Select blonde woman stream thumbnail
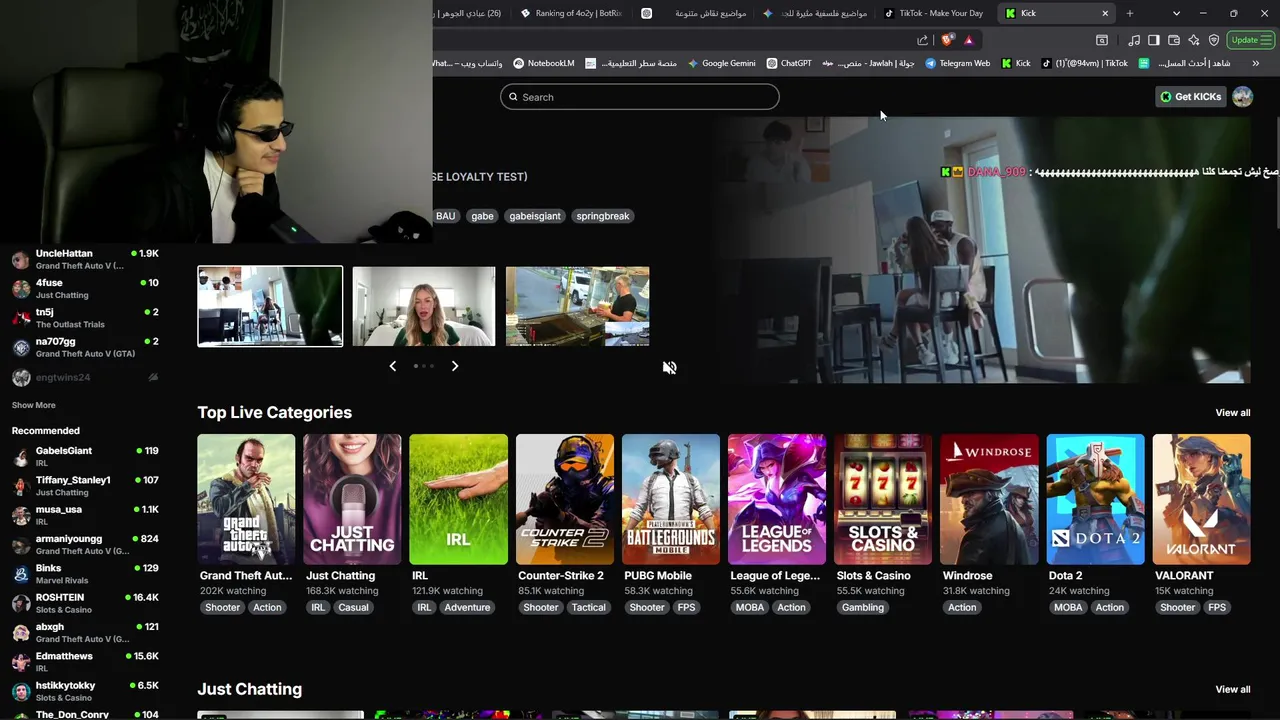1280x720 pixels. point(424,306)
